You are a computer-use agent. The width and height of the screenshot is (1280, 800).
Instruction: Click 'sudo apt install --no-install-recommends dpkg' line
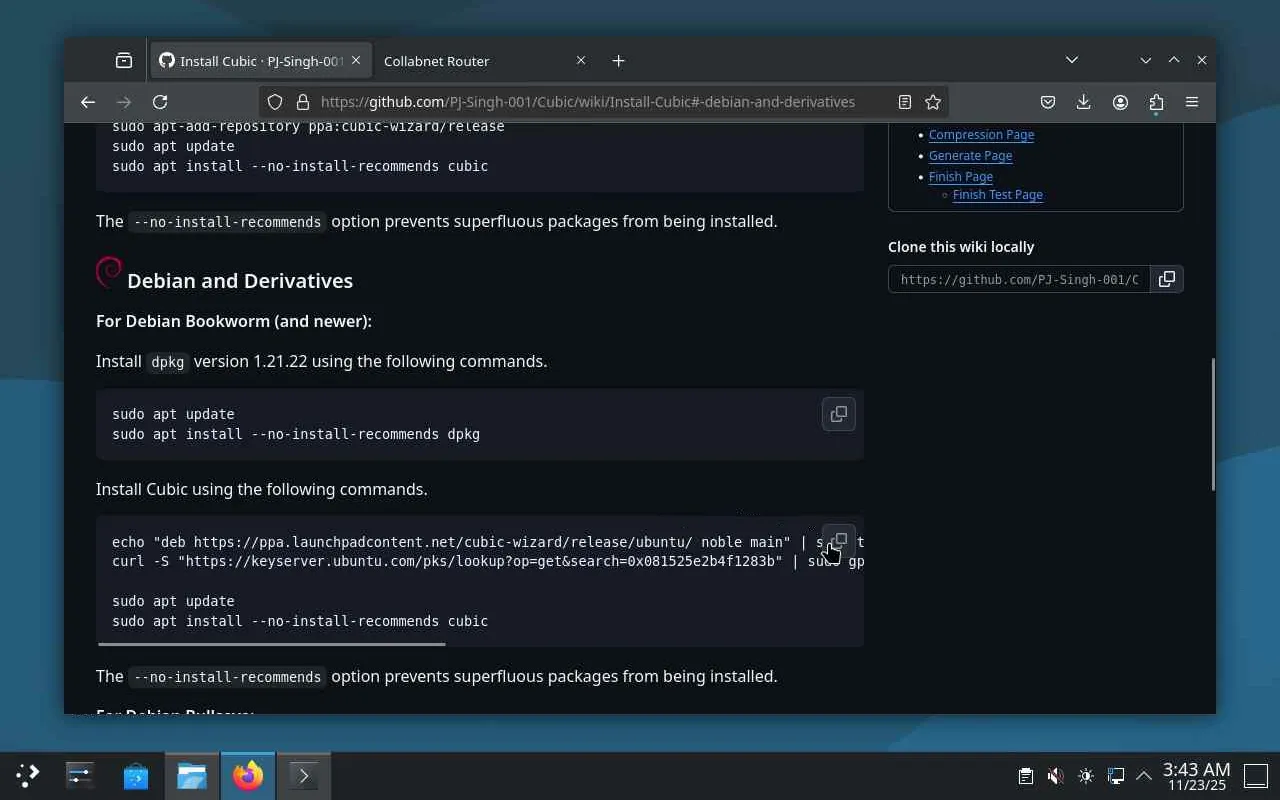[x=296, y=434]
